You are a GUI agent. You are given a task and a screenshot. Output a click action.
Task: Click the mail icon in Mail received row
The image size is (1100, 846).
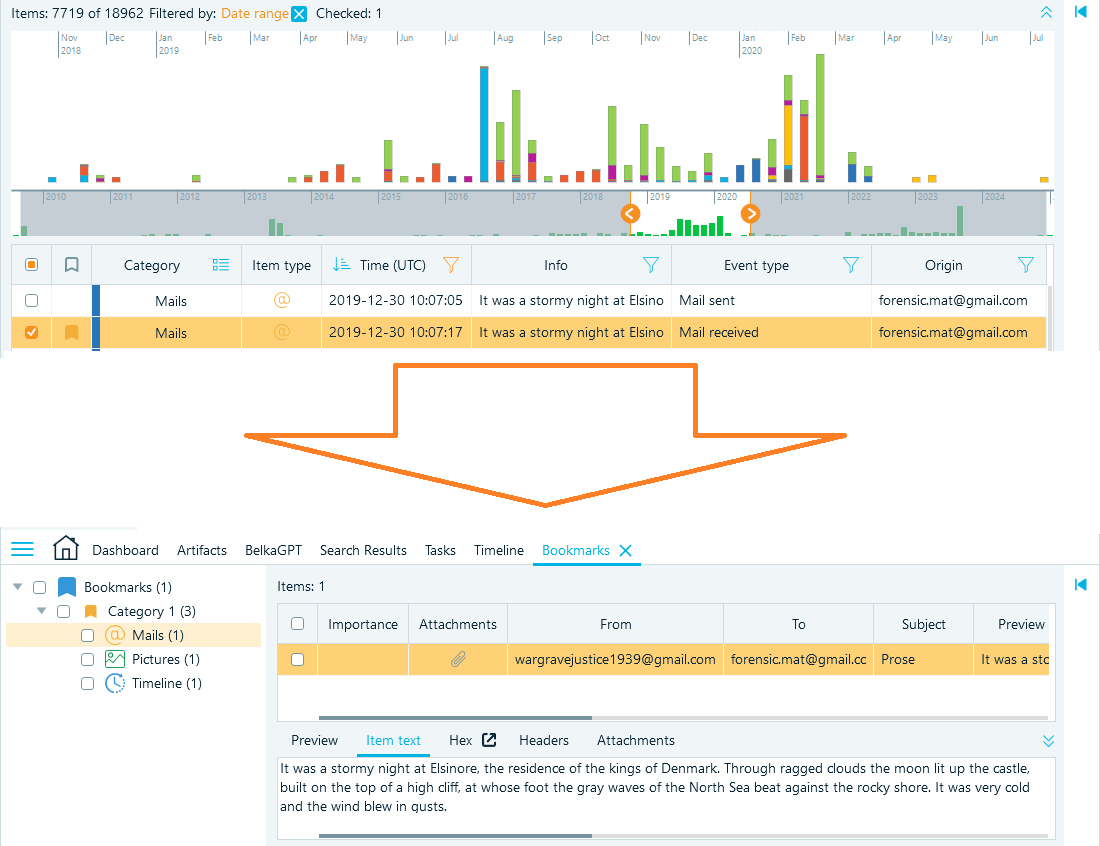pos(281,333)
